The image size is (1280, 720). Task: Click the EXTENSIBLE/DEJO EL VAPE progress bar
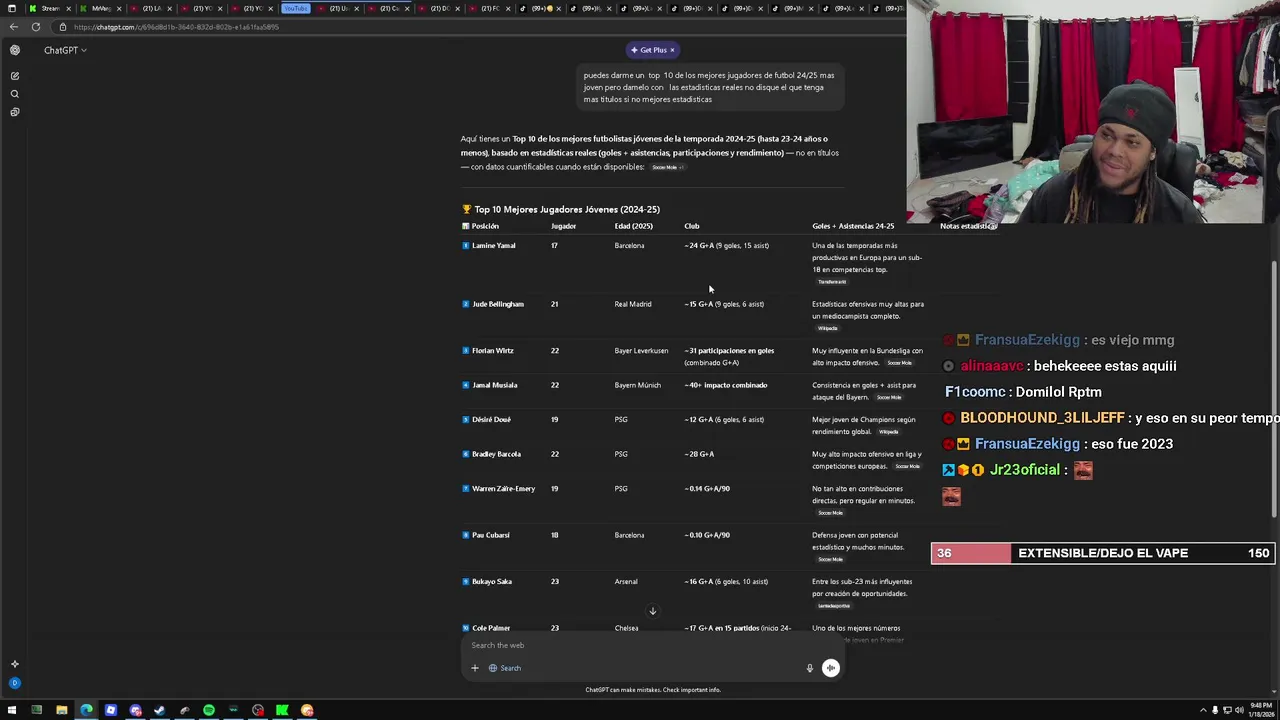click(x=1103, y=553)
